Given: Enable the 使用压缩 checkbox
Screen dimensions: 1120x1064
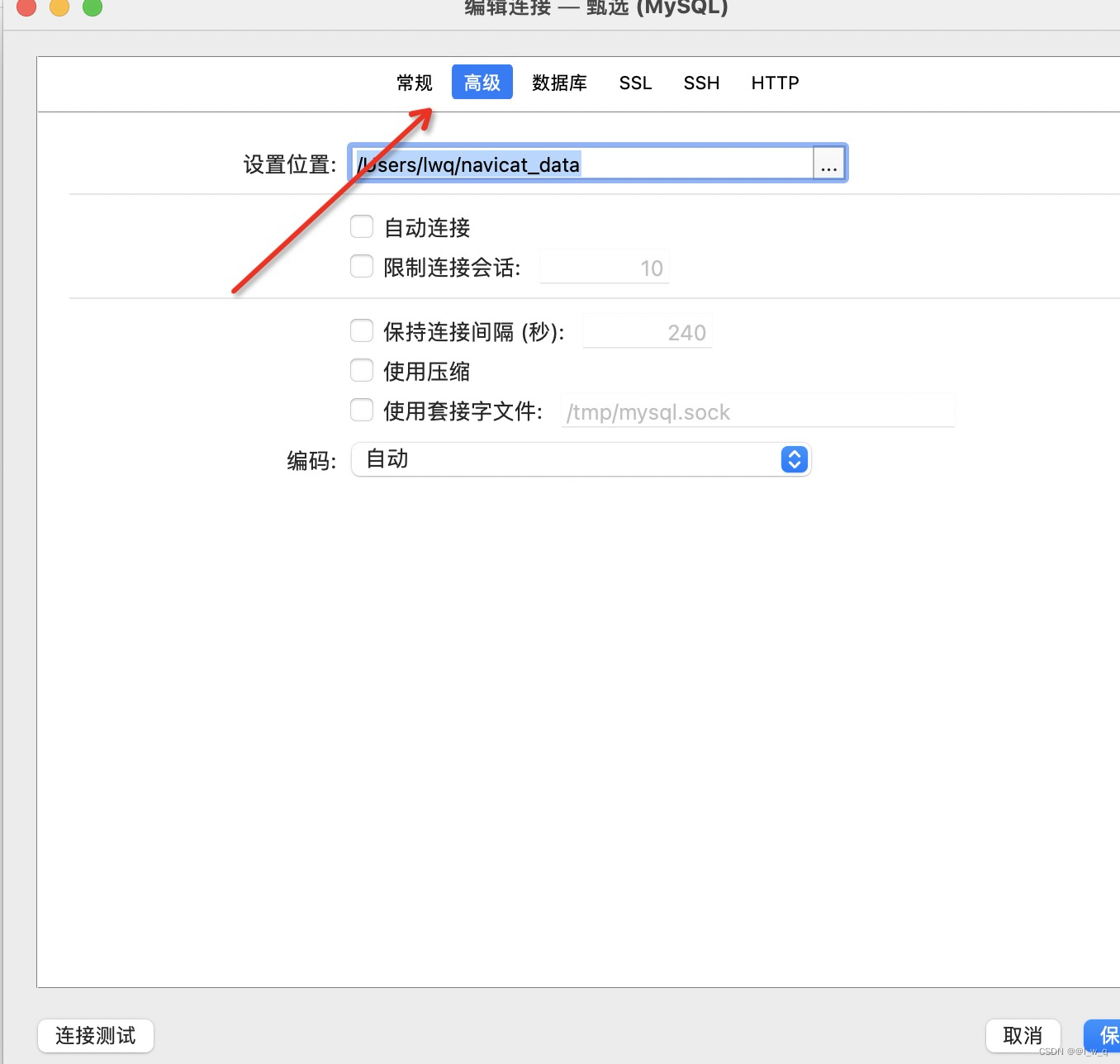Looking at the screenshot, I should 362,370.
